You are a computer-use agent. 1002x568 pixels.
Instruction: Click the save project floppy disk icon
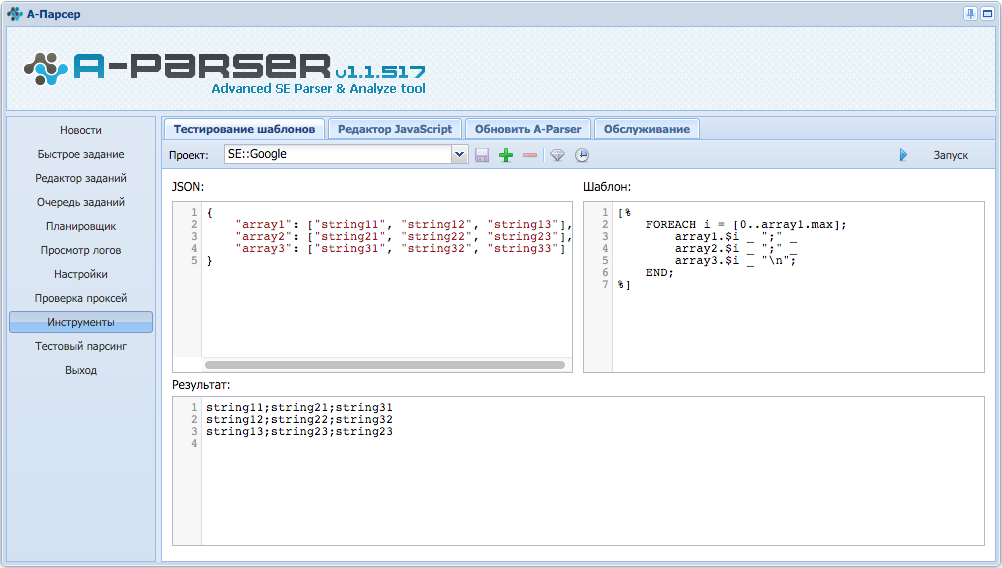pos(482,155)
